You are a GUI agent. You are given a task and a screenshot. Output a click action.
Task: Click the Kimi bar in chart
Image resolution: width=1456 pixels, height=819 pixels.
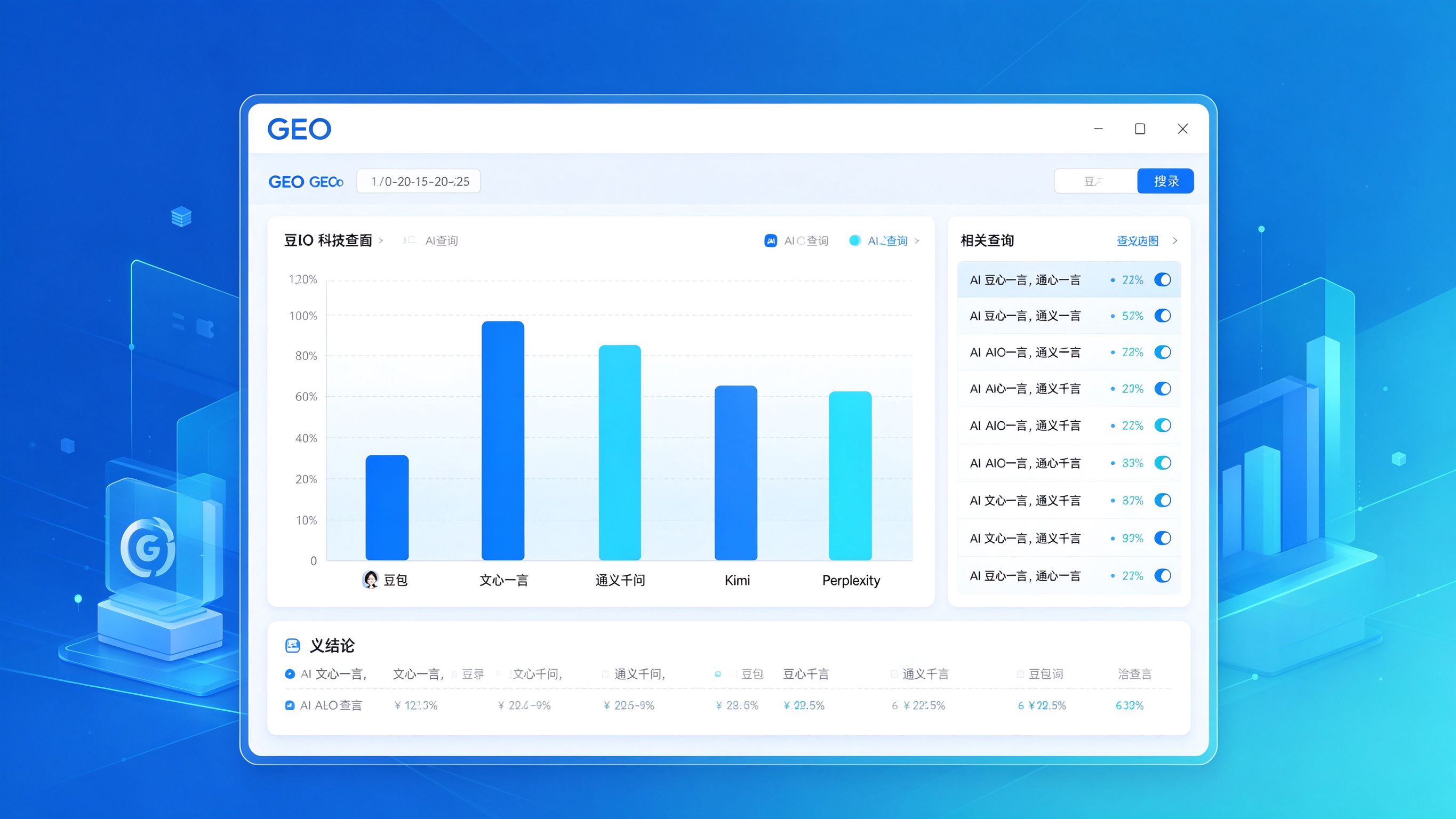point(736,473)
